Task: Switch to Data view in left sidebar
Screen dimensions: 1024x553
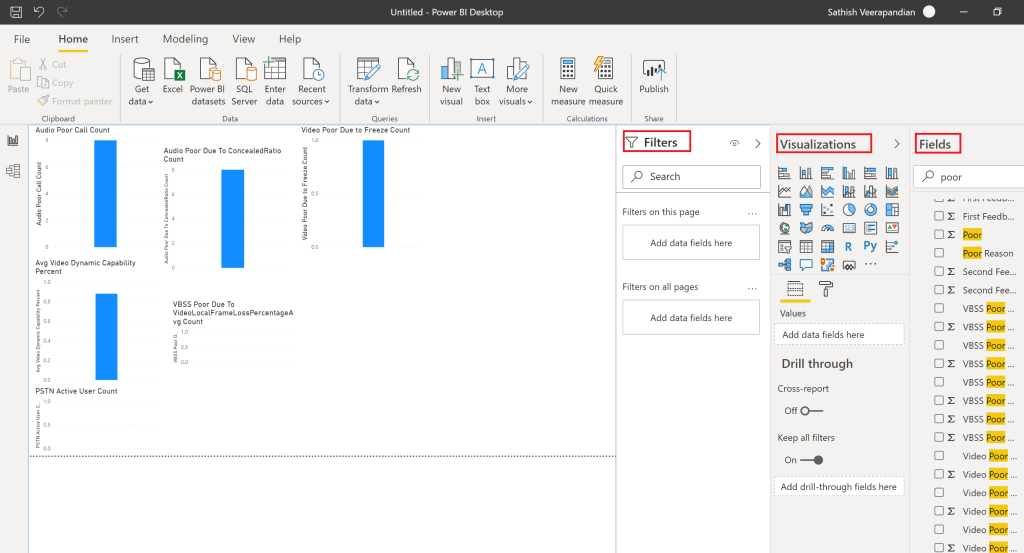Action: (x=13, y=171)
